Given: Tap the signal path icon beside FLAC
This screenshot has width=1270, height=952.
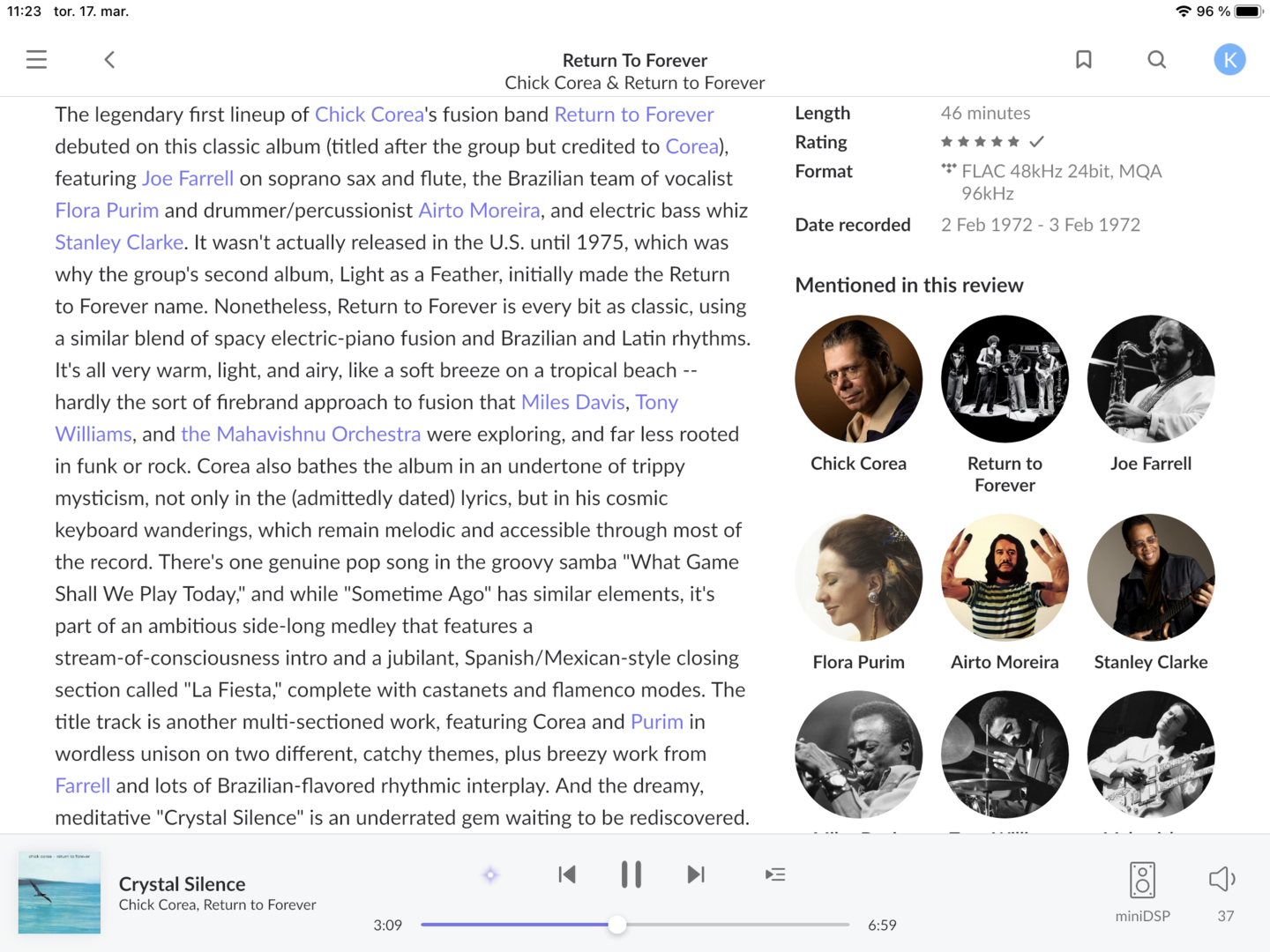Looking at the screenshot, I should point(949,167).
